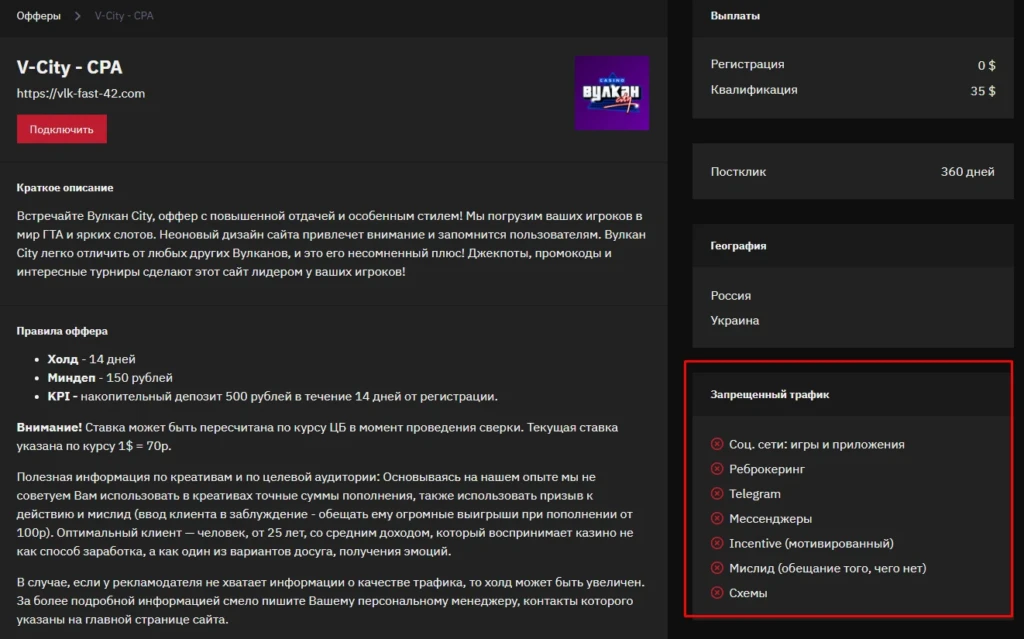The width and height of the screenshot is (1024, 639).
Task: Click the red X icon beside Реброкеринг
Action: tap(717, 469)
